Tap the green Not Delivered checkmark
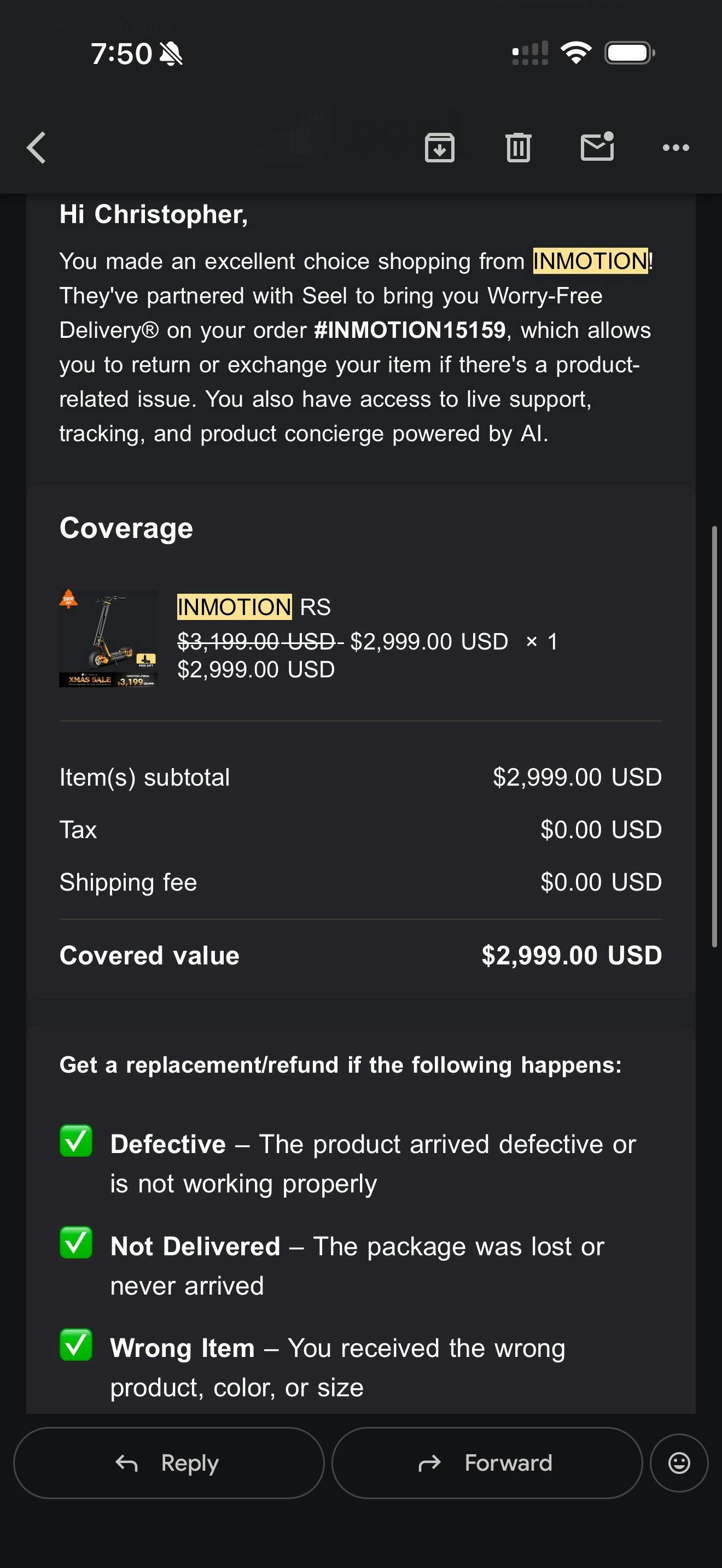Image resolution: width=722 pixels, height=1568 pixels. pos(76,1243)
